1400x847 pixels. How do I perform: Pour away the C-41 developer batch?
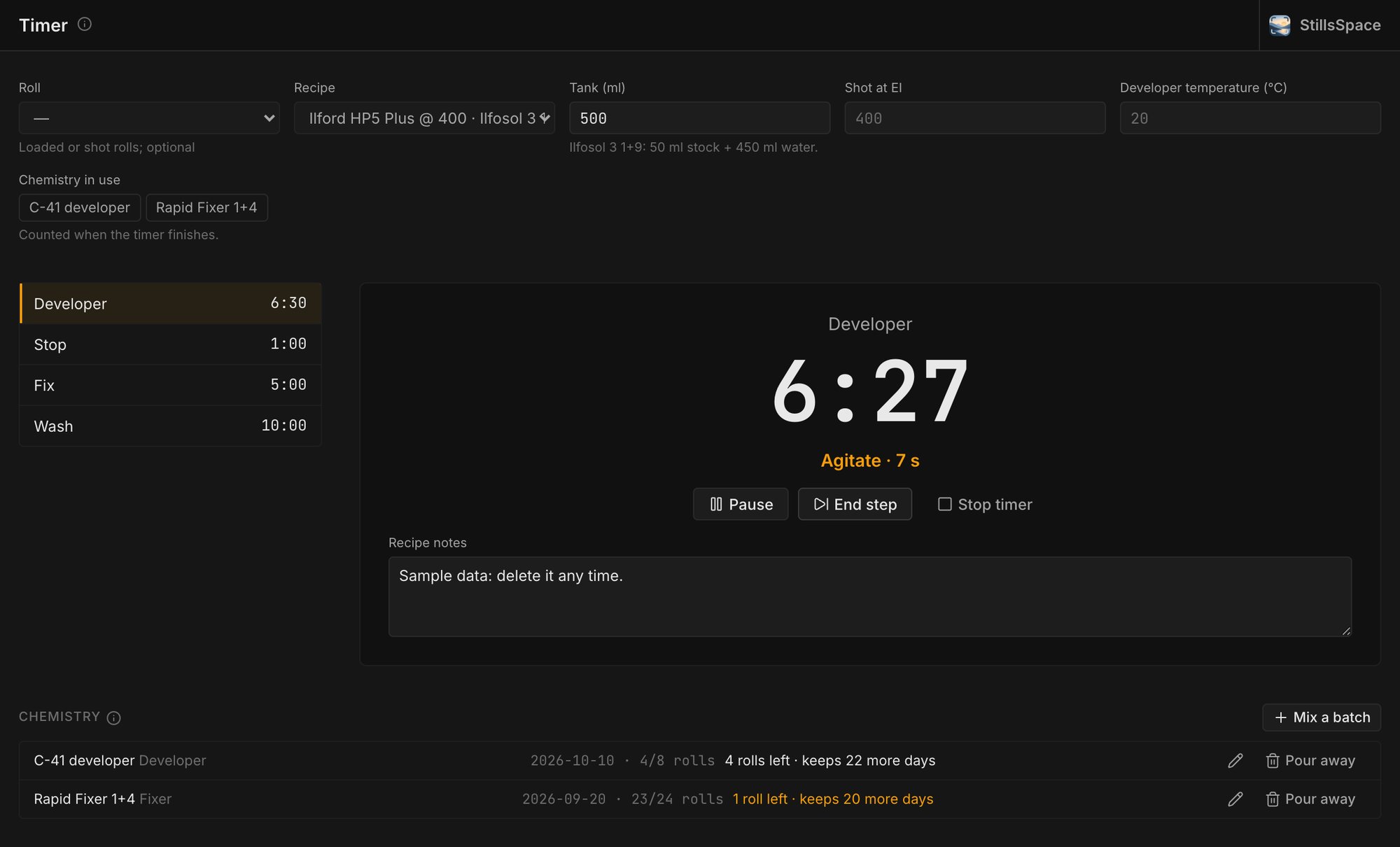1310,761
